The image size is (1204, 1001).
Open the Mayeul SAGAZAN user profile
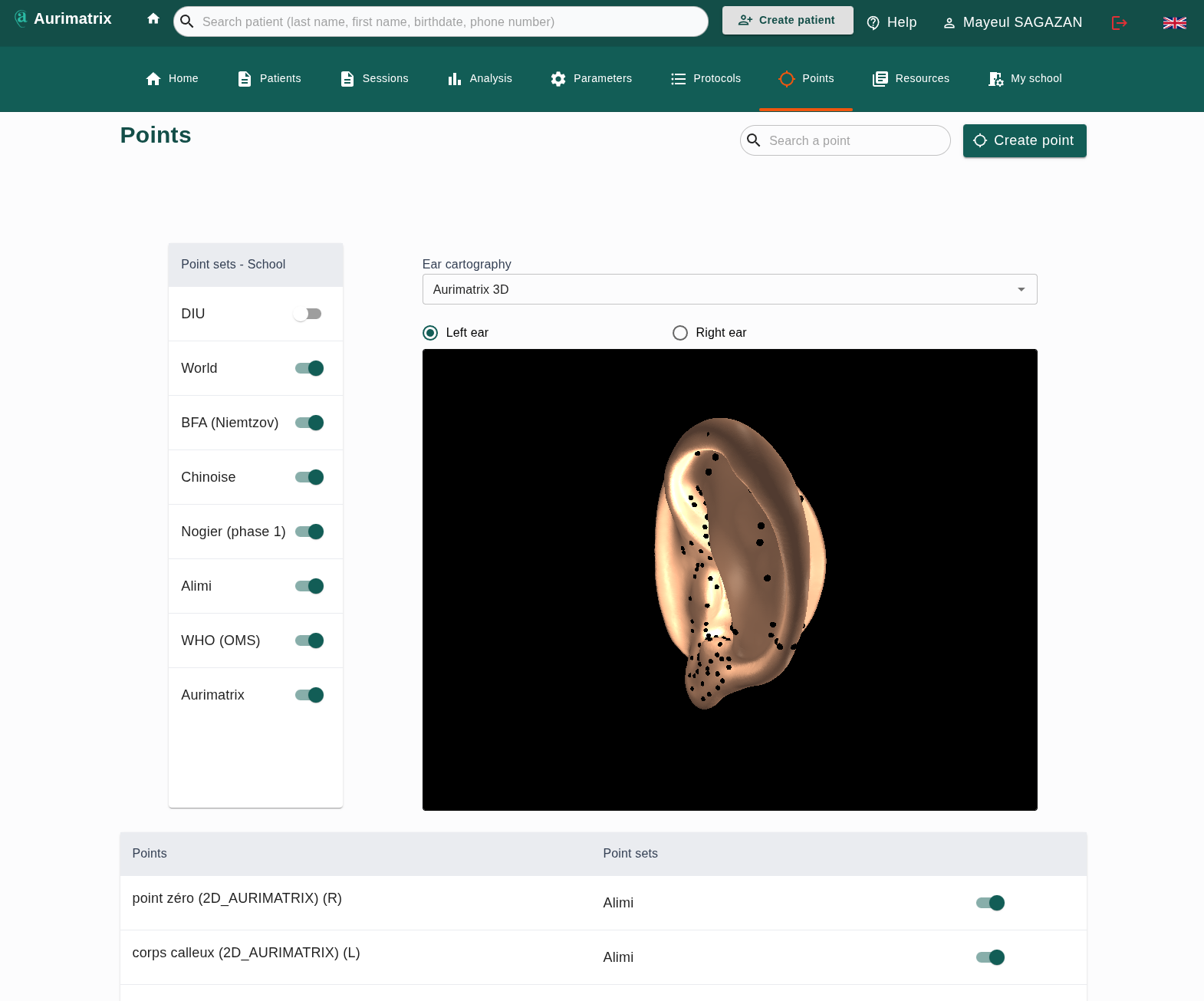coord(1012,23)
